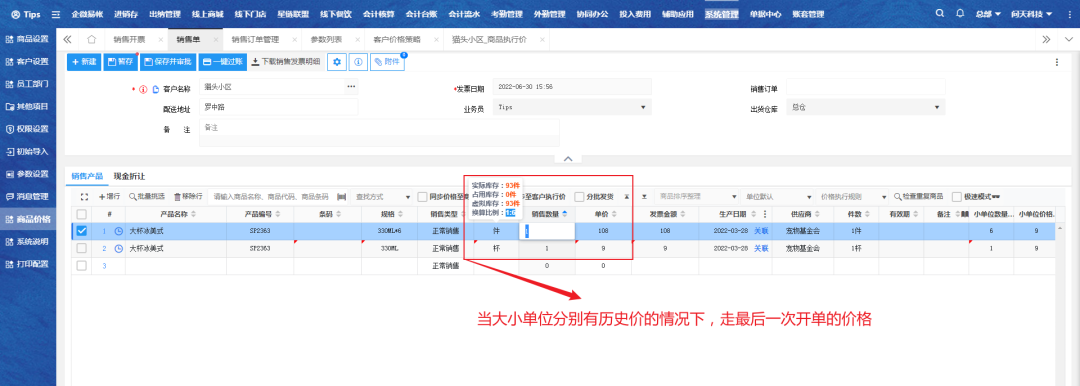1080x386 pixels.
Task: Enable the 极速模式 checkbox
Action: pyautogui.click(x=957, y=196)
